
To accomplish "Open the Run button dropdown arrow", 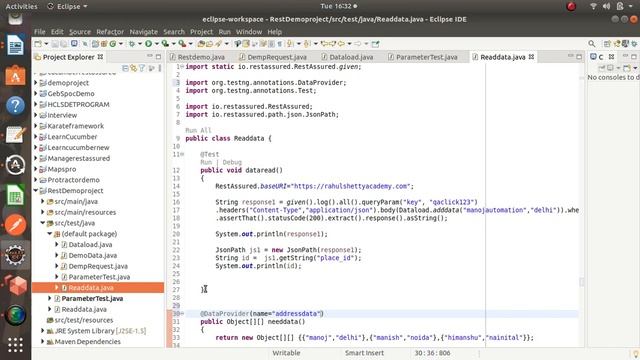I will (x=156, y=44).
